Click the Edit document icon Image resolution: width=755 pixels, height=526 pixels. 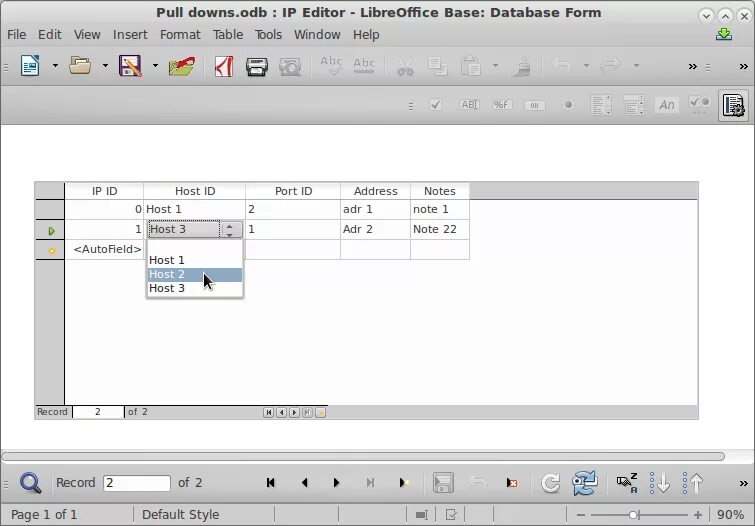[x=182, y=66]
